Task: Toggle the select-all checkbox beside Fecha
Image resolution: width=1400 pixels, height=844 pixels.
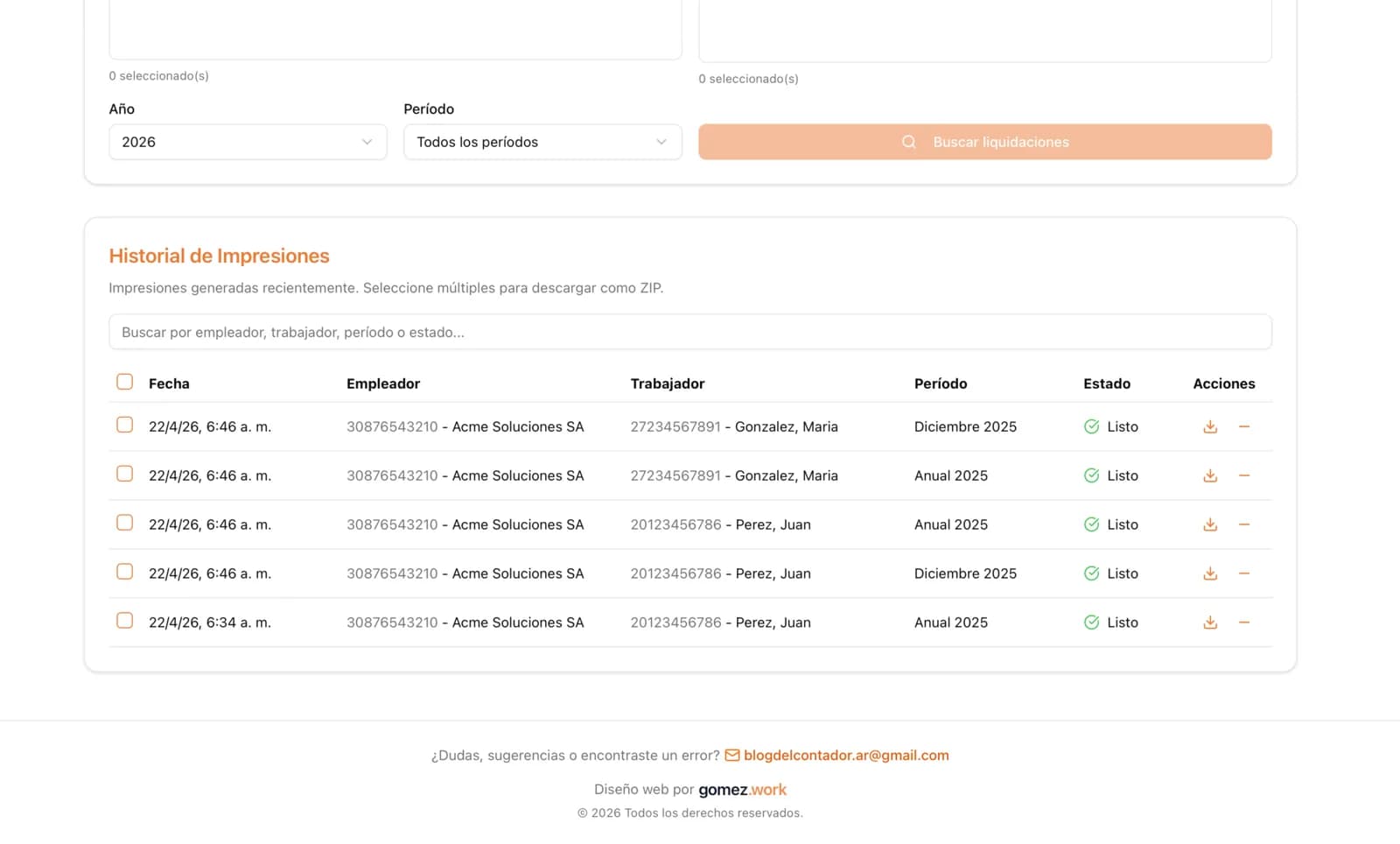Action: [125, 382]
